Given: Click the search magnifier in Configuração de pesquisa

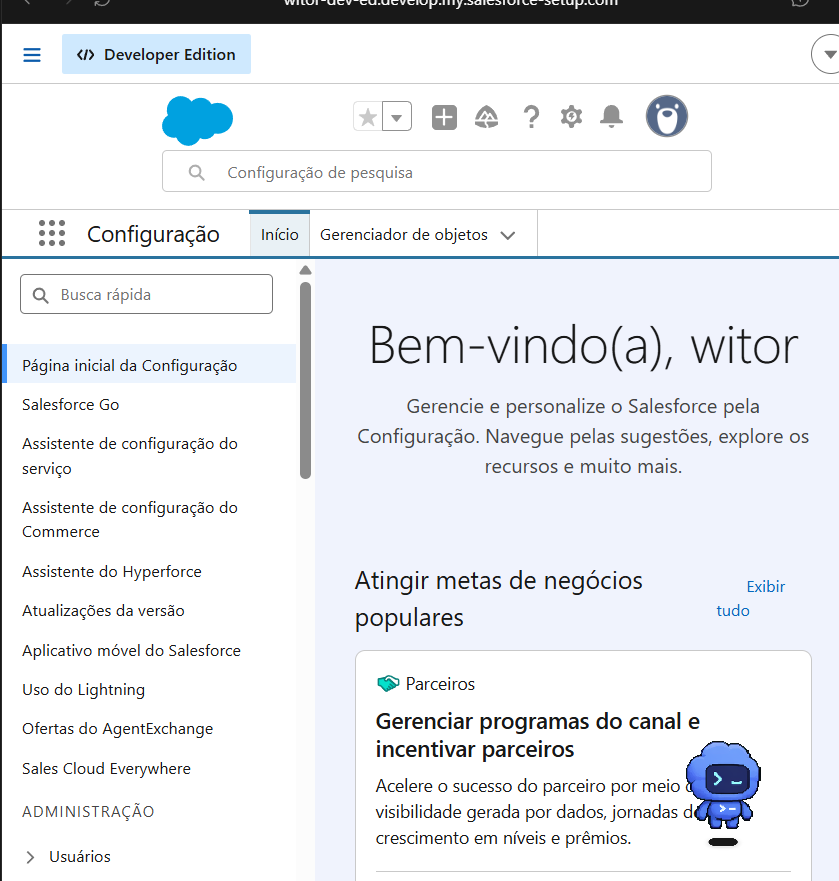Looking at the screenshot, I should point(196,172).
